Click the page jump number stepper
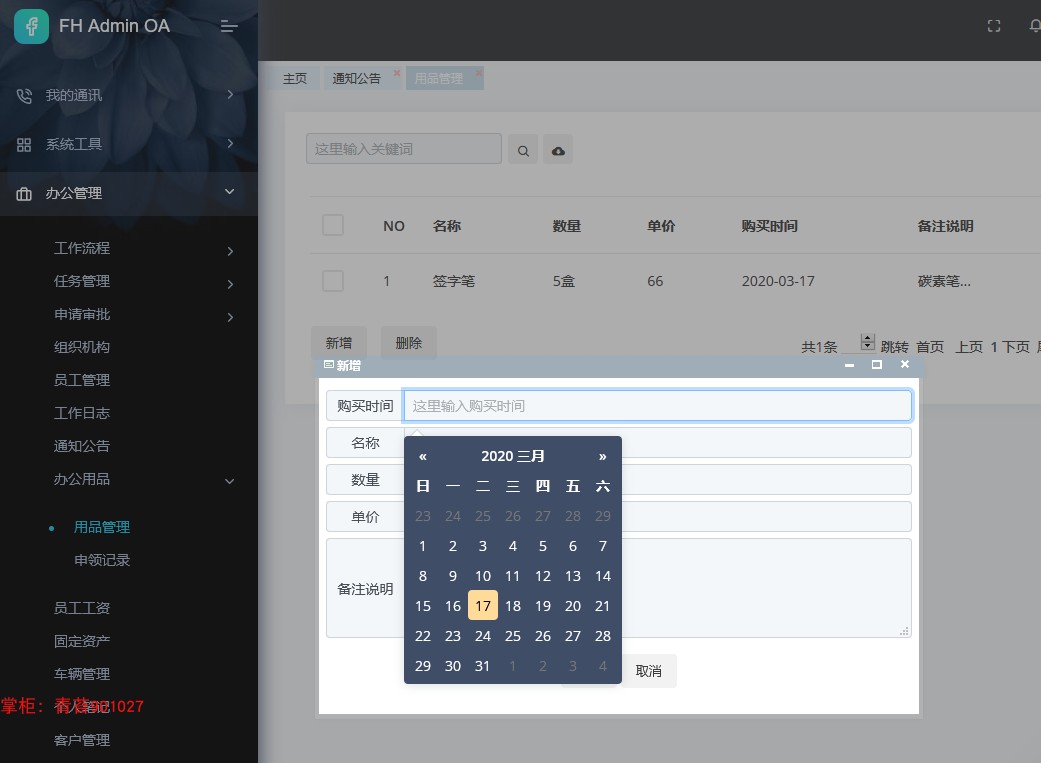 [x=867, y=342]
